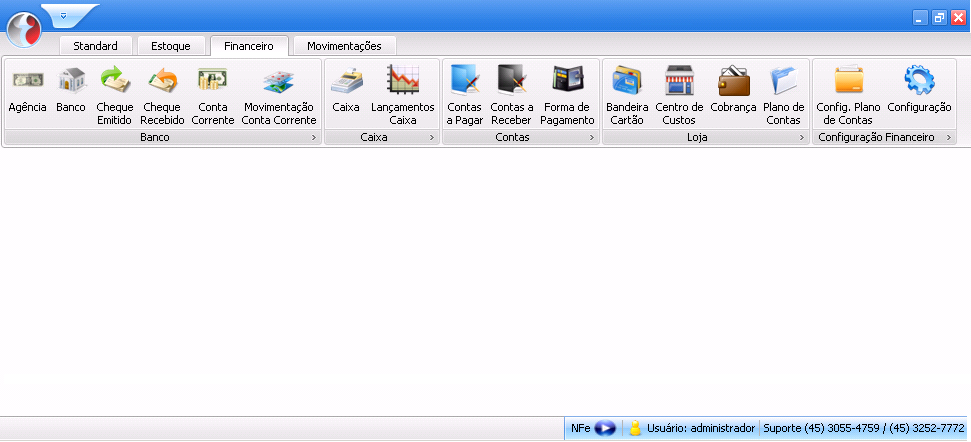Click the Caixa group caption bar

pyautogui.click(x=381, y=137)
